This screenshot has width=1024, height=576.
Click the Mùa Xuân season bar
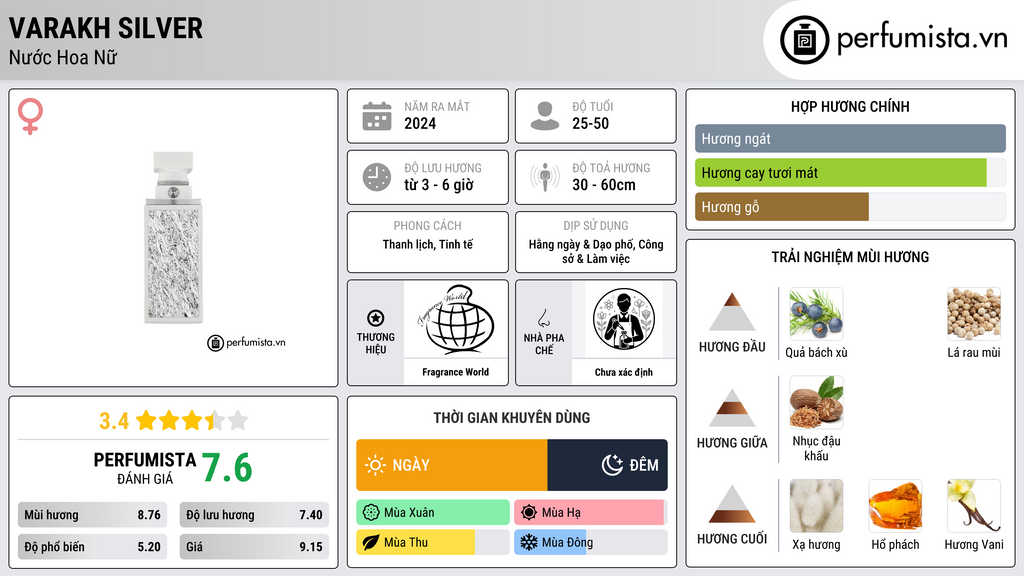433,513
